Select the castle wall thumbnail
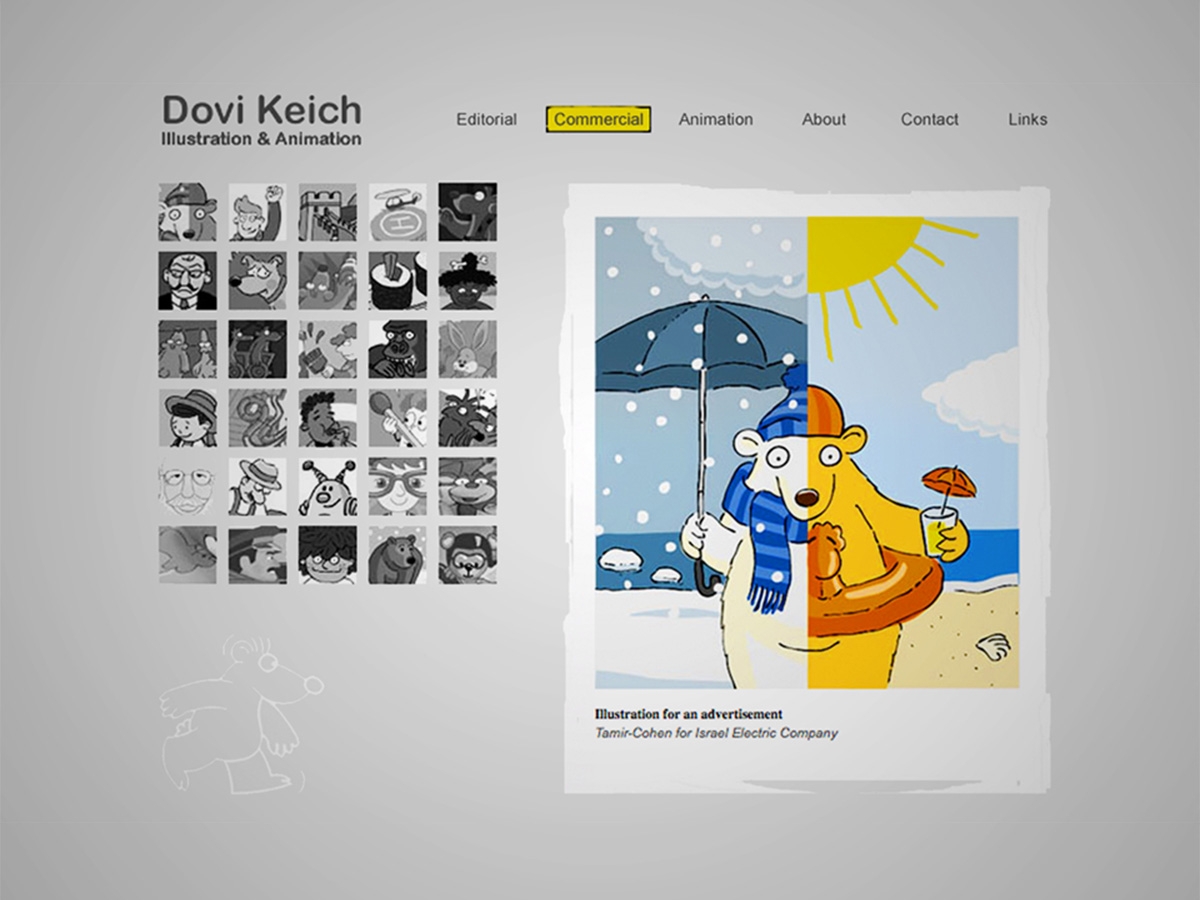Image resolution: width=1200 pixels, height=900 pixels. point(327,212)
